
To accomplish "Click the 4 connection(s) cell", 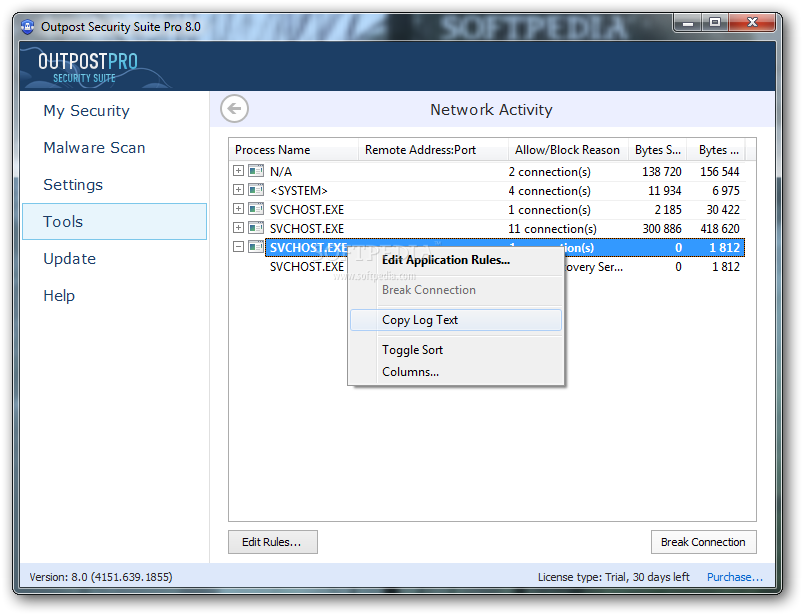I will click(x=549, y=190).
